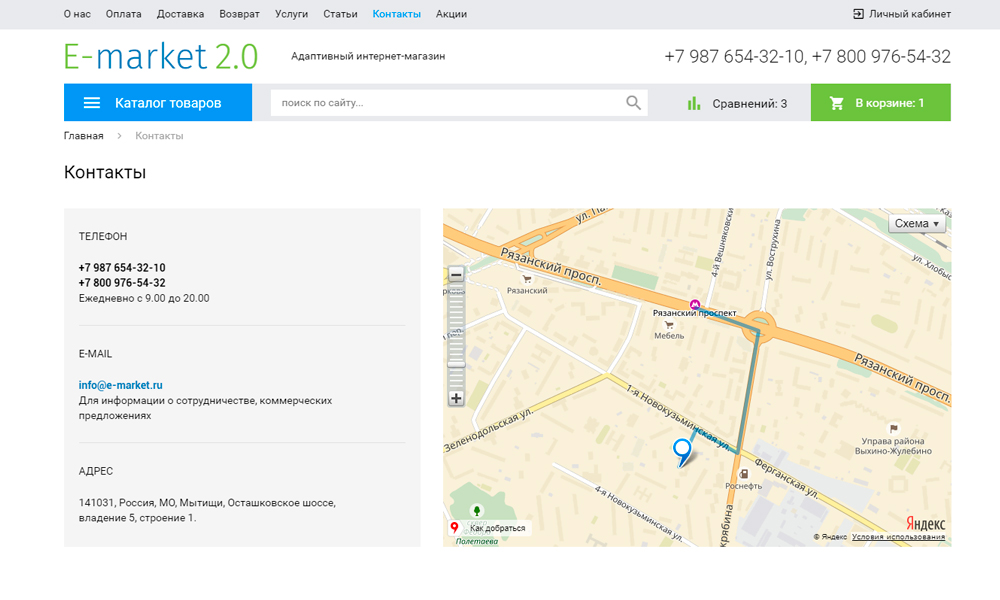Click the Ежедневно с 9.00 до 20.00 text
This screenshot has height=600, width=1000.
tap(144, 298)
